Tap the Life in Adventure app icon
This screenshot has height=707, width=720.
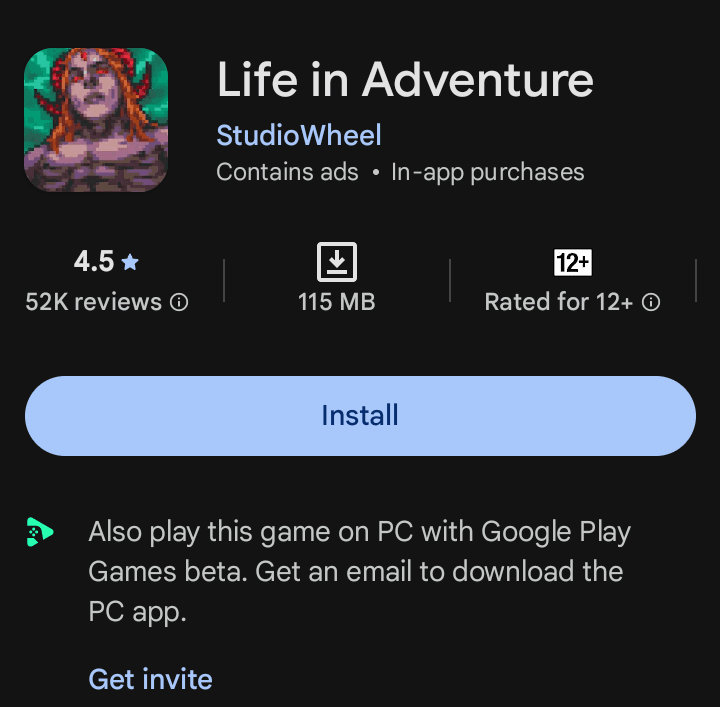pos(96,120)
